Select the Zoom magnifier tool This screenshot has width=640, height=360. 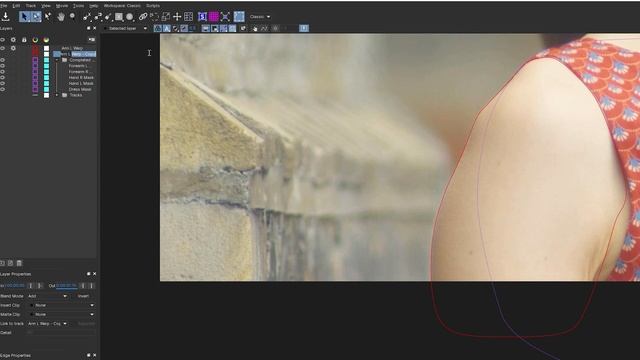coord(72,16)
